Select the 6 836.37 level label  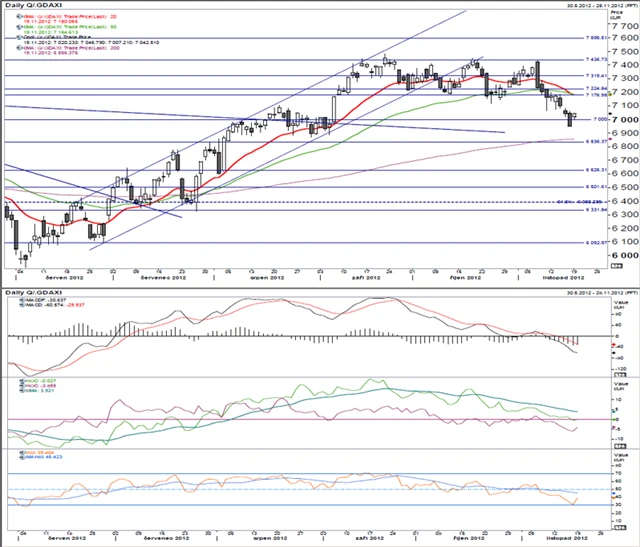[x=596, y=142]
